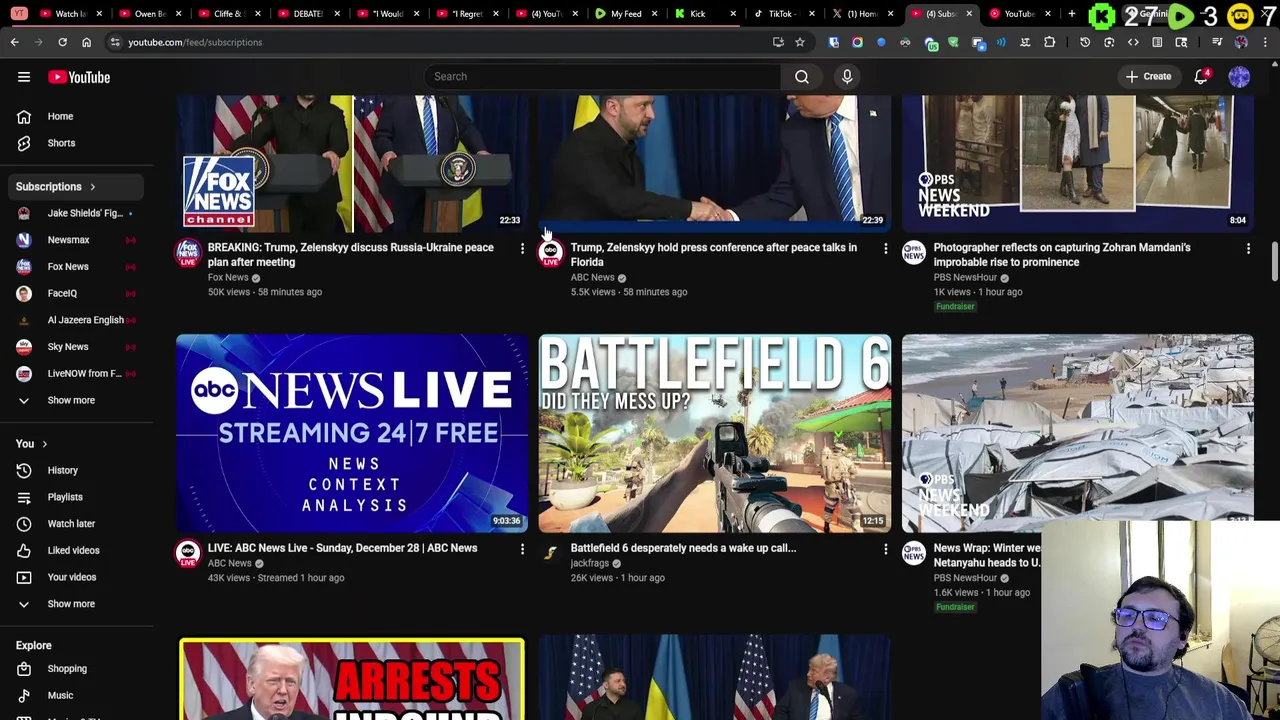This screenshot has width=1280, height=720.
Task: Open title 'Battlefield 6 desperately needs a wake up call'
Action: tap(683, 548)
